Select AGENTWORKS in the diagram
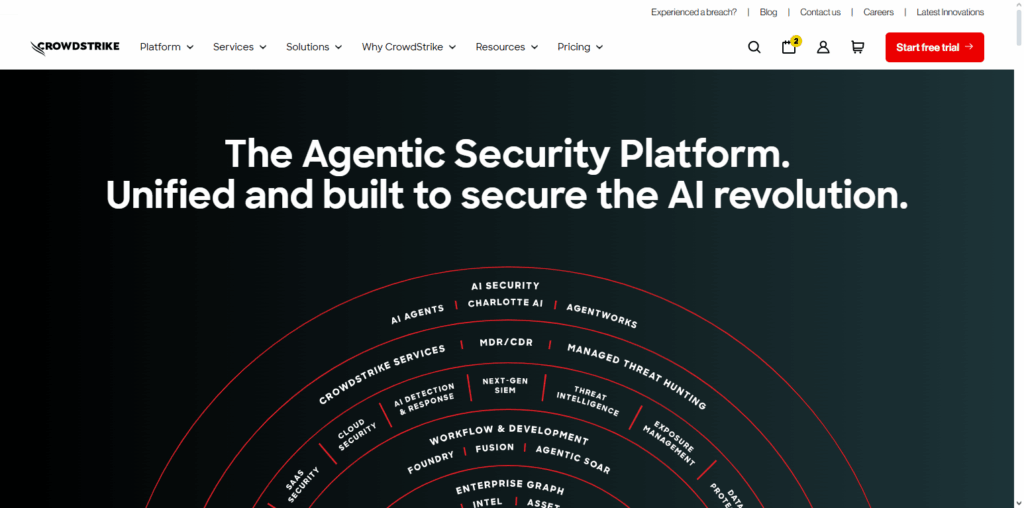 coord(601,316)
